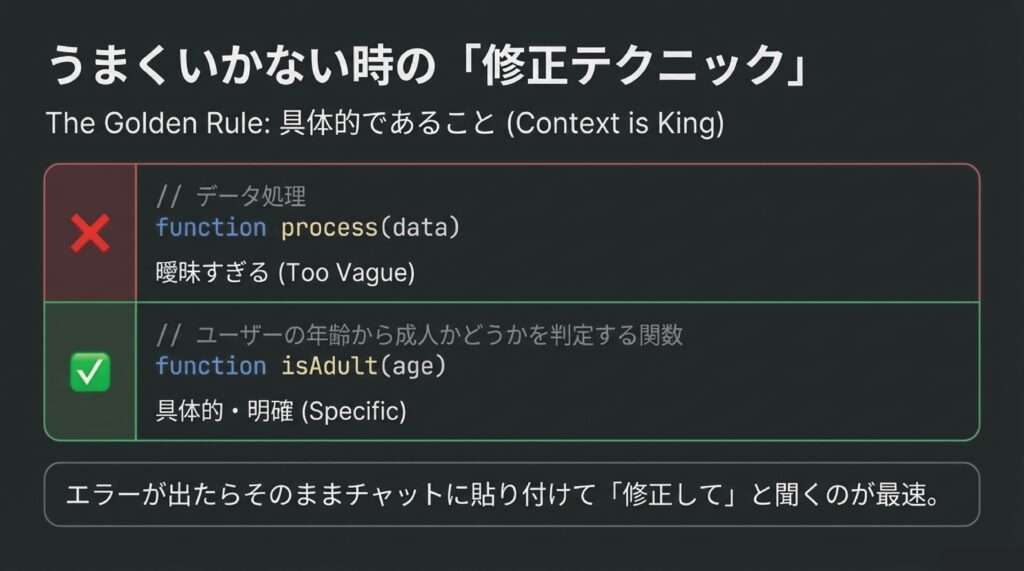Click the "function" keyword before isAdult

pos(211,366)
